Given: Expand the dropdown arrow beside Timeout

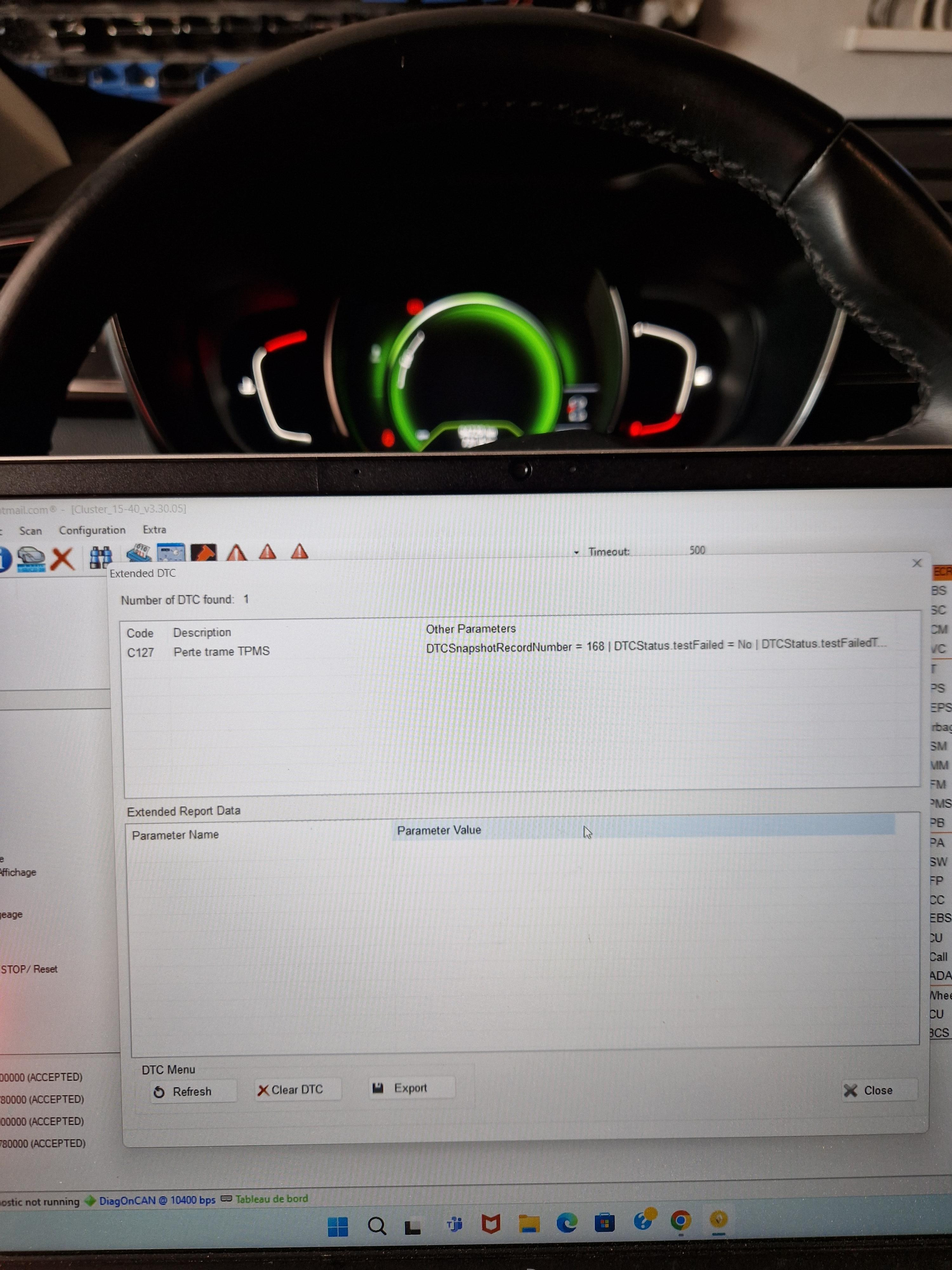Looking at the screenshot, I should pyautogui.click(x=576, y=552).
